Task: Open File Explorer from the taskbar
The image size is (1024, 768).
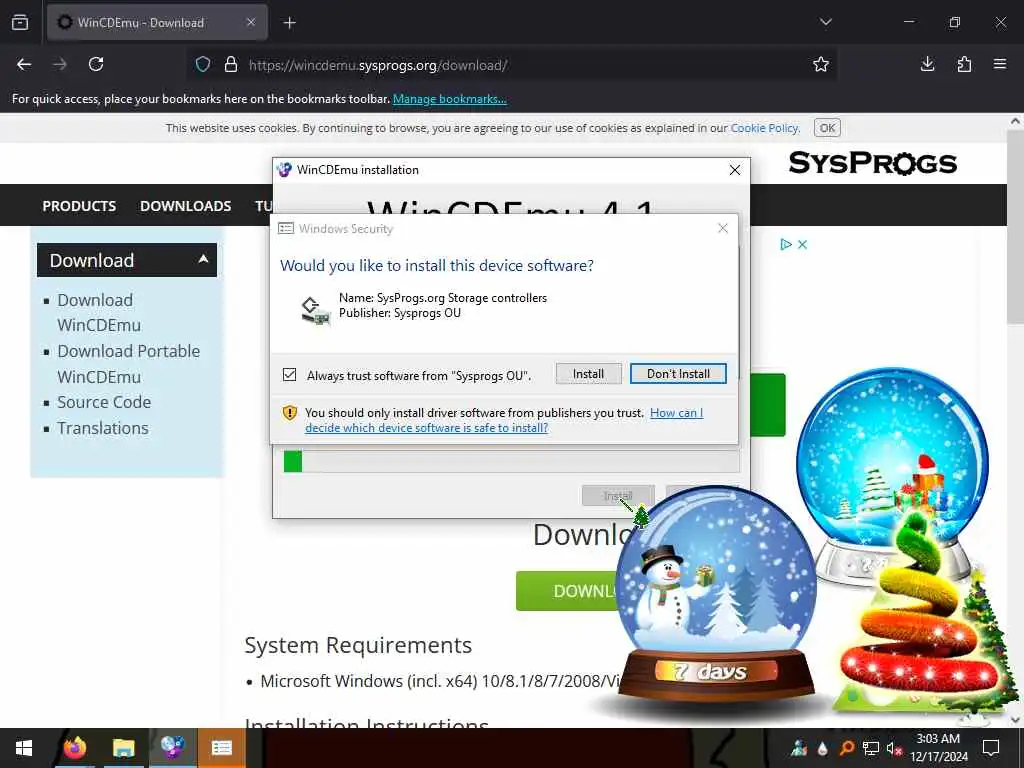Action: click(x=123, y=748)
